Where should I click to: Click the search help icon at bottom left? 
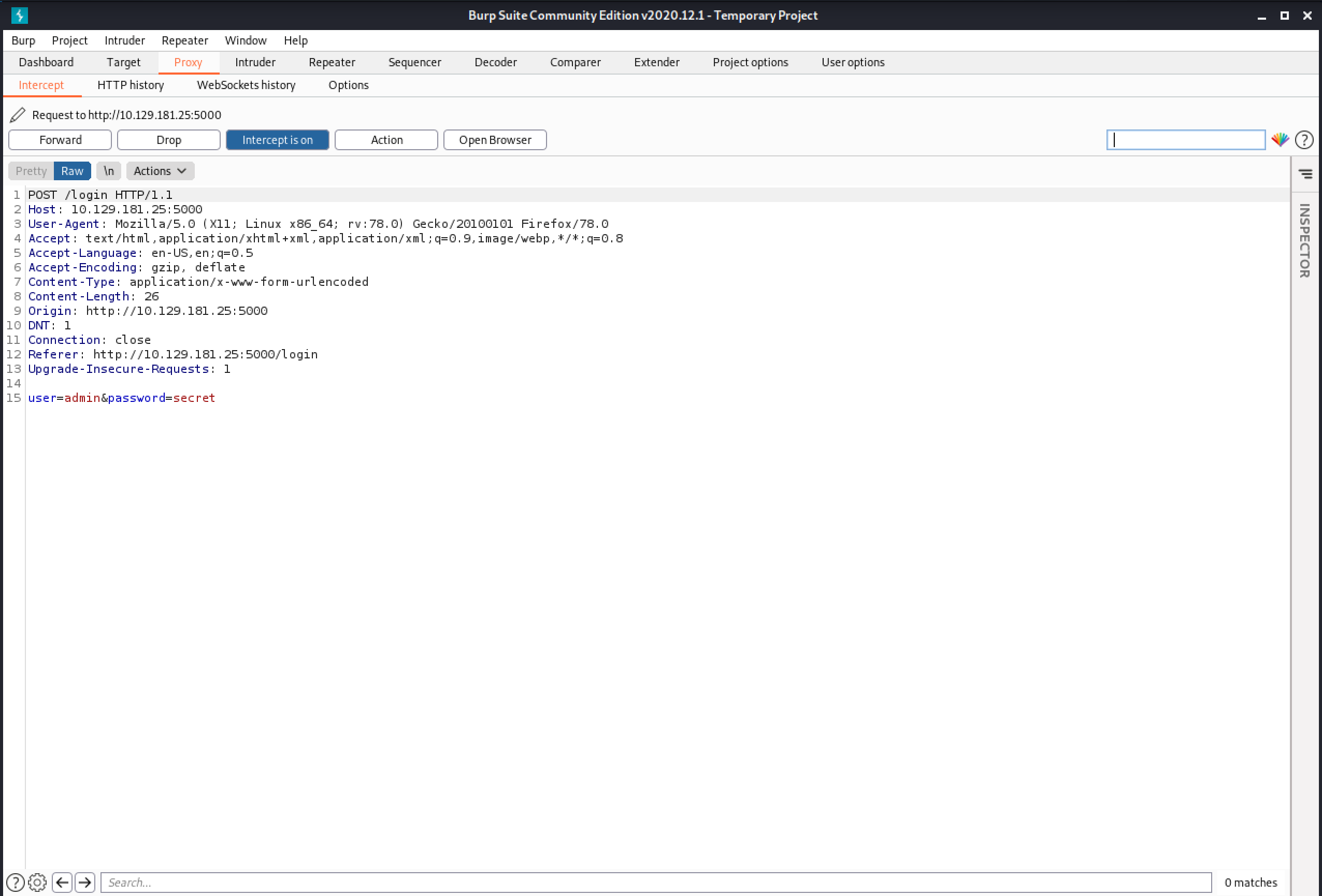click(16, 883)
